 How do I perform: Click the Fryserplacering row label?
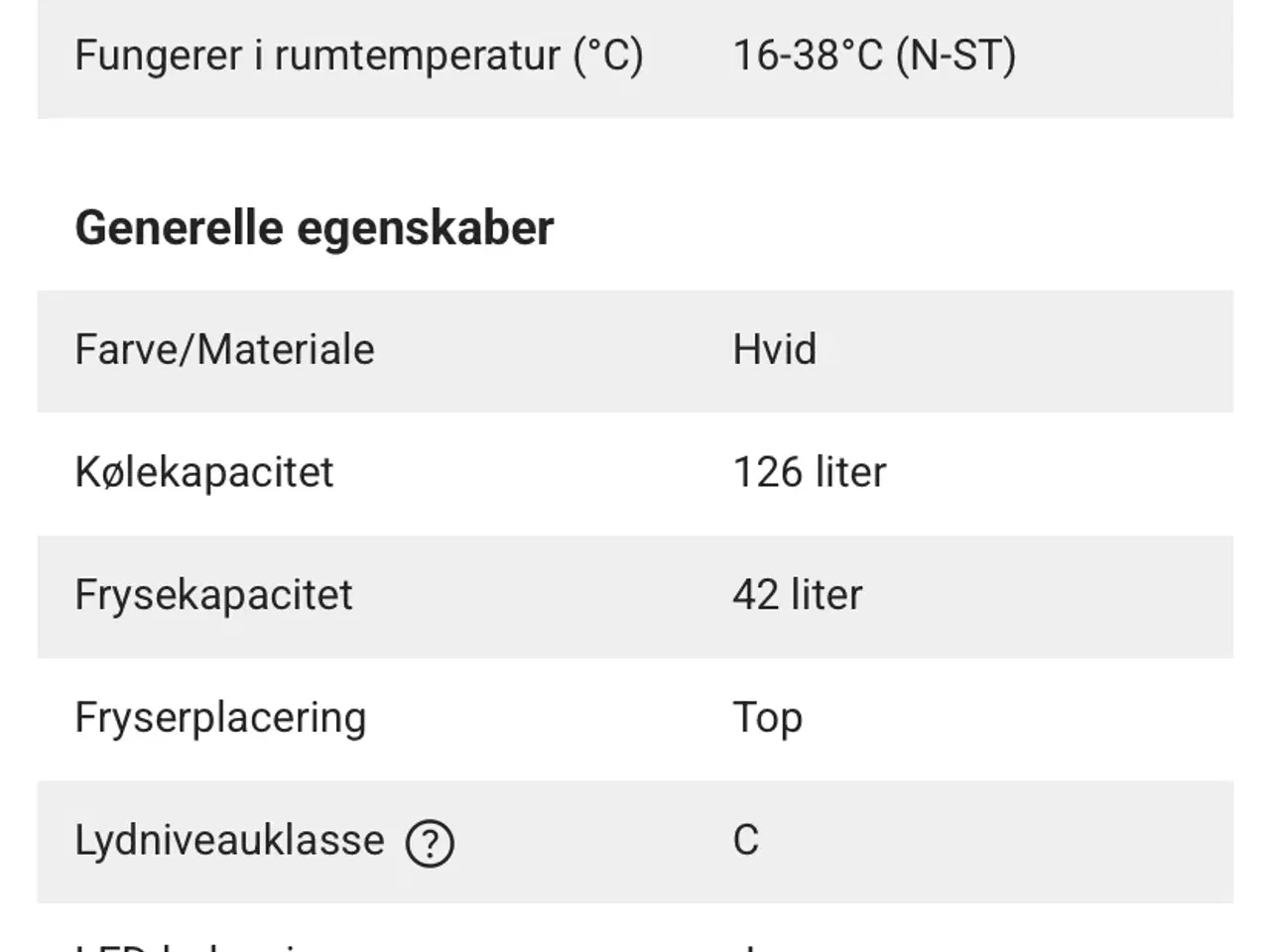coord(221,719)
